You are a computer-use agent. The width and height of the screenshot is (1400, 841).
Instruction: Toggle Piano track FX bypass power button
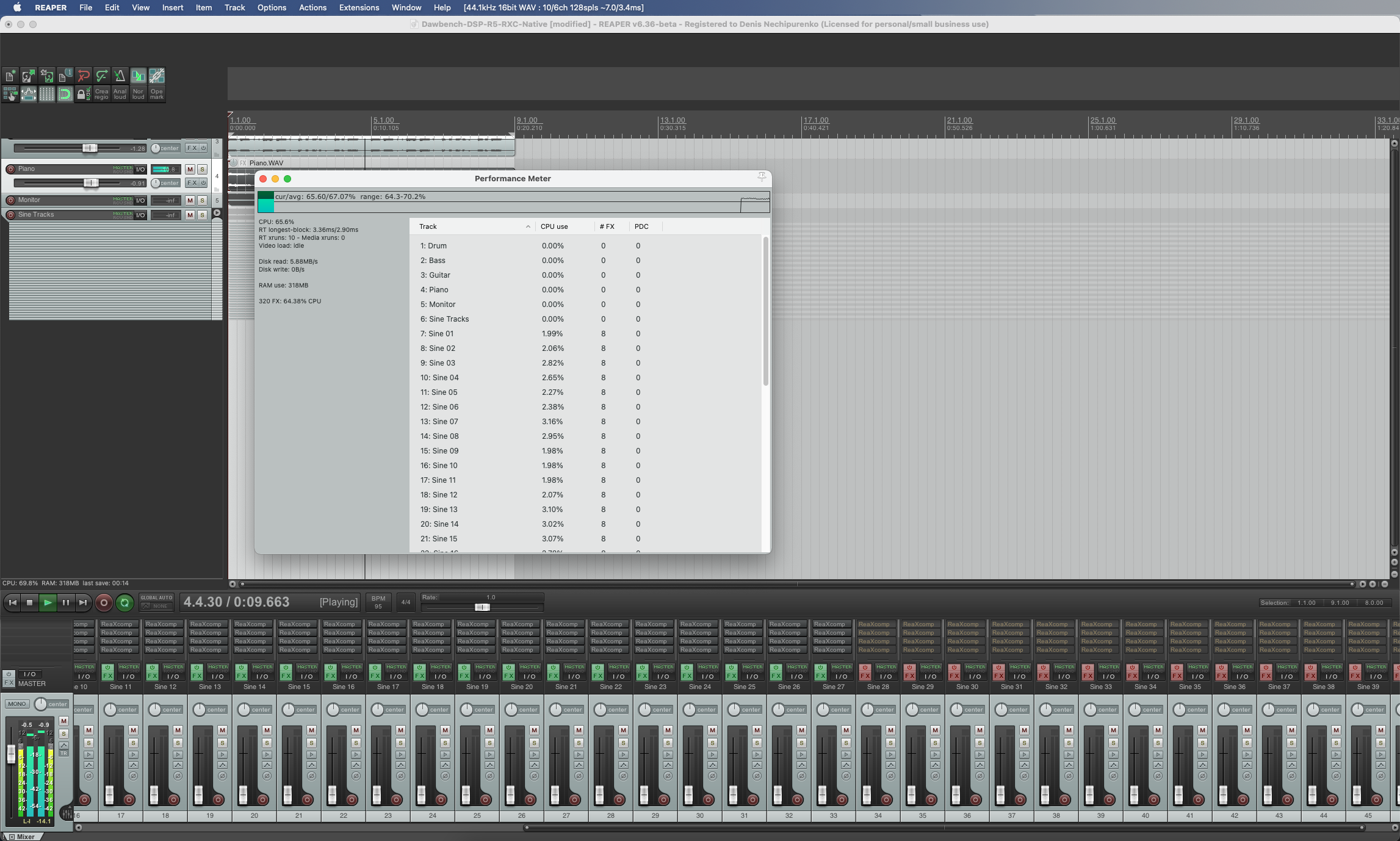pos(203,182)
